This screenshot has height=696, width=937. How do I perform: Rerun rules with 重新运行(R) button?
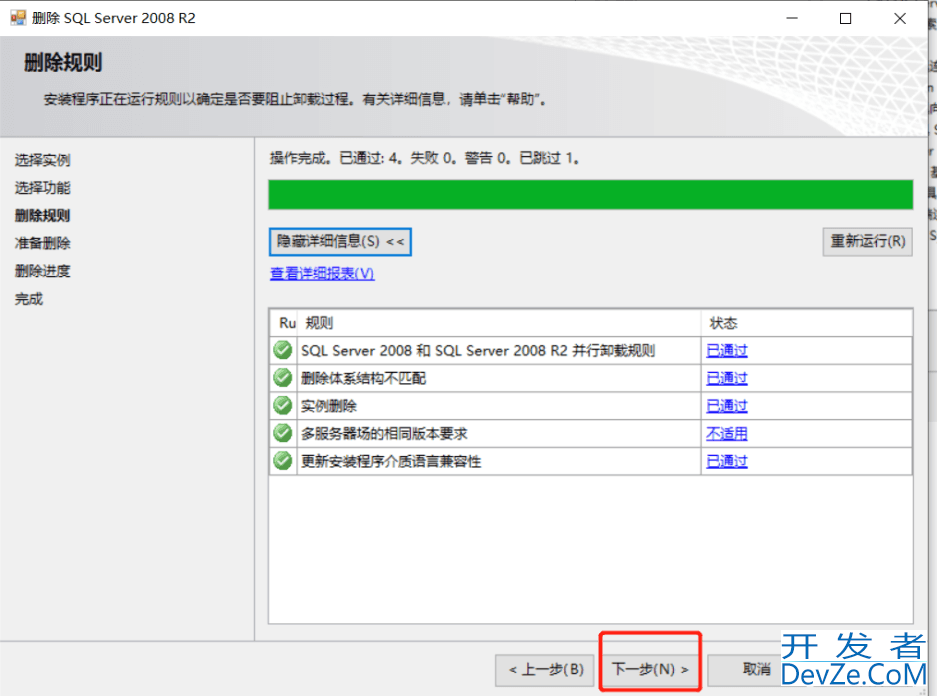coord(867,241)
